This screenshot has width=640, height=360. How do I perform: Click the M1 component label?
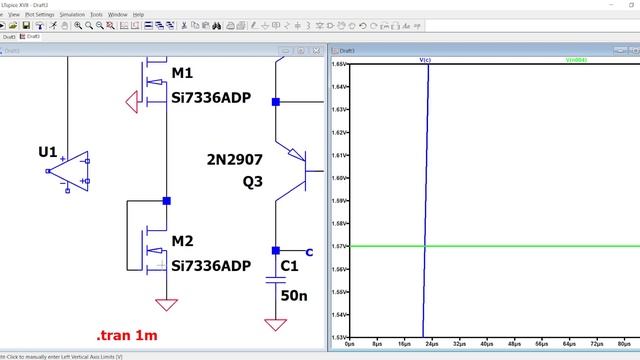pyautogui.click(x=182, y=73)
